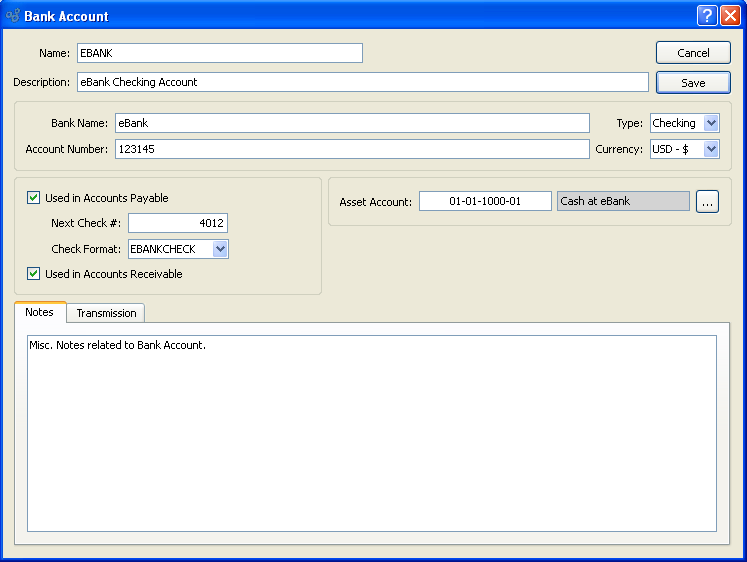Open the help question mark button
The image size is (747, 562).
tap(707, 16)
